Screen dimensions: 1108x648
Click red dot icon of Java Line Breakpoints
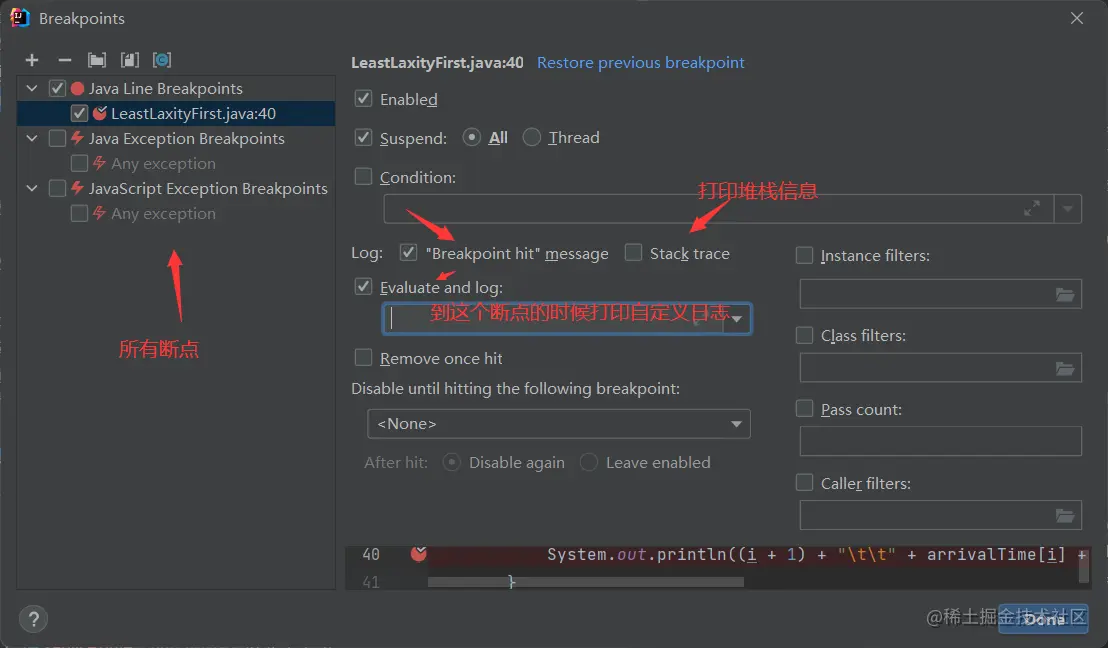78,88
